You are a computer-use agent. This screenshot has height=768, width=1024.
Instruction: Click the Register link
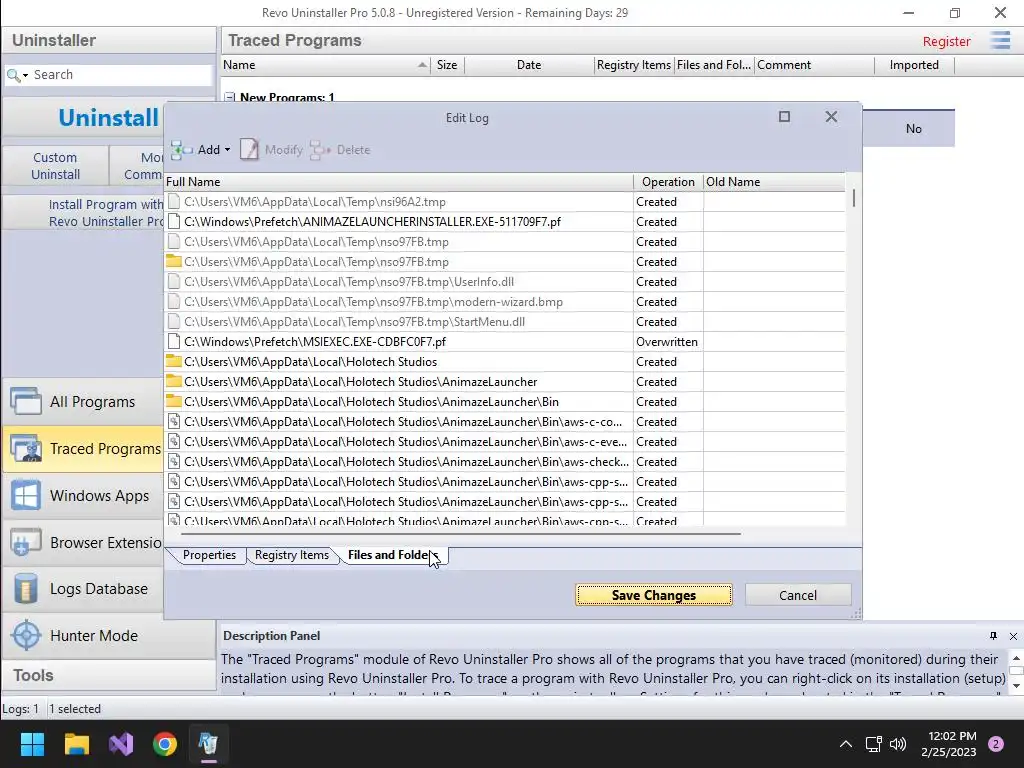point(946,41)
